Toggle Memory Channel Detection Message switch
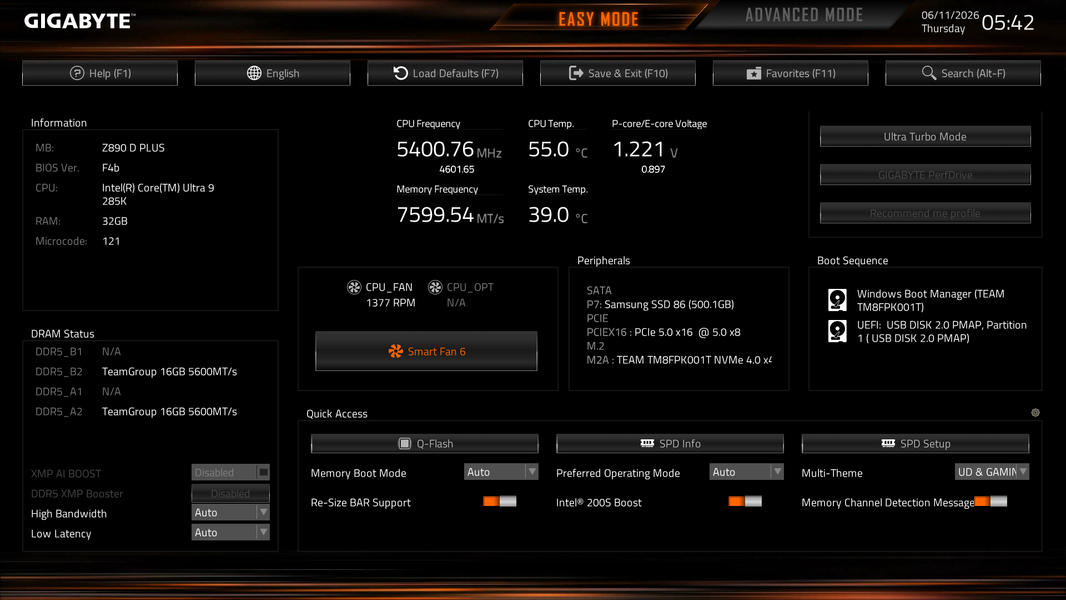 (991, 501)
